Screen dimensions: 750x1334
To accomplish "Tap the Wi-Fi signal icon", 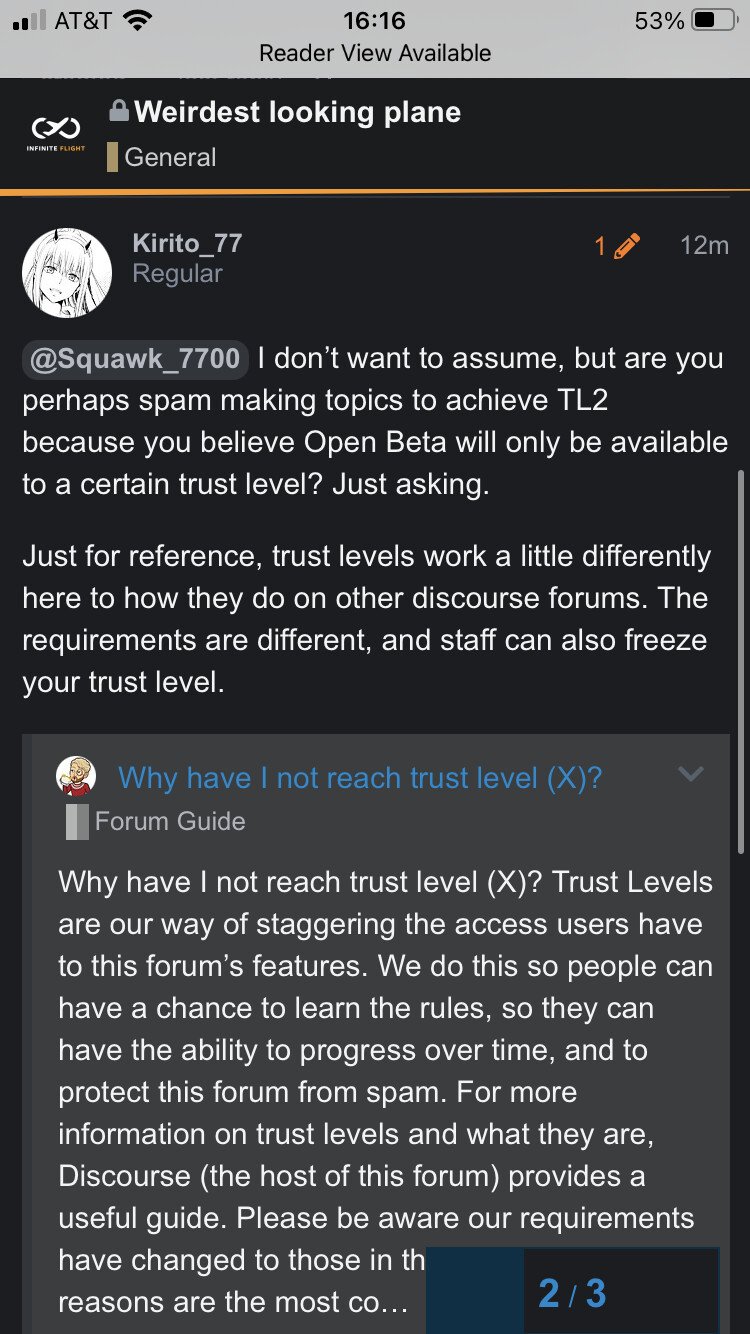I will coord(139,21).
